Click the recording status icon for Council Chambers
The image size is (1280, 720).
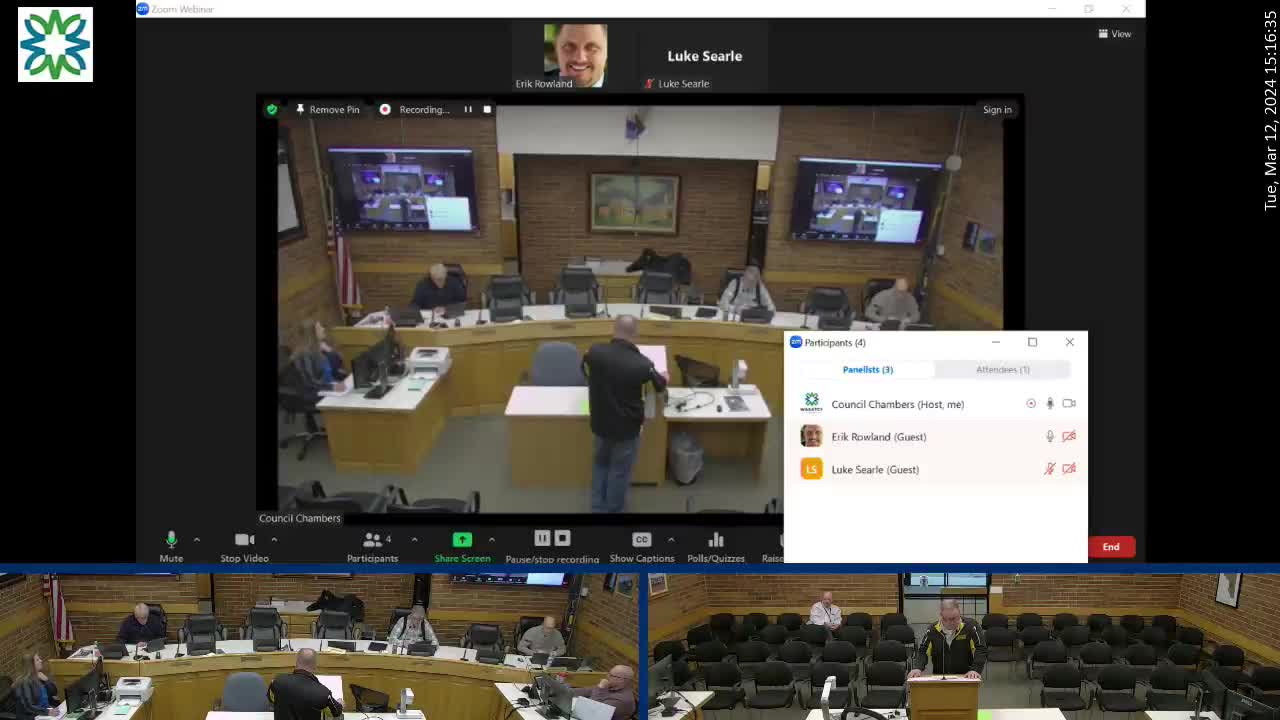click(x=1031, y=404)
